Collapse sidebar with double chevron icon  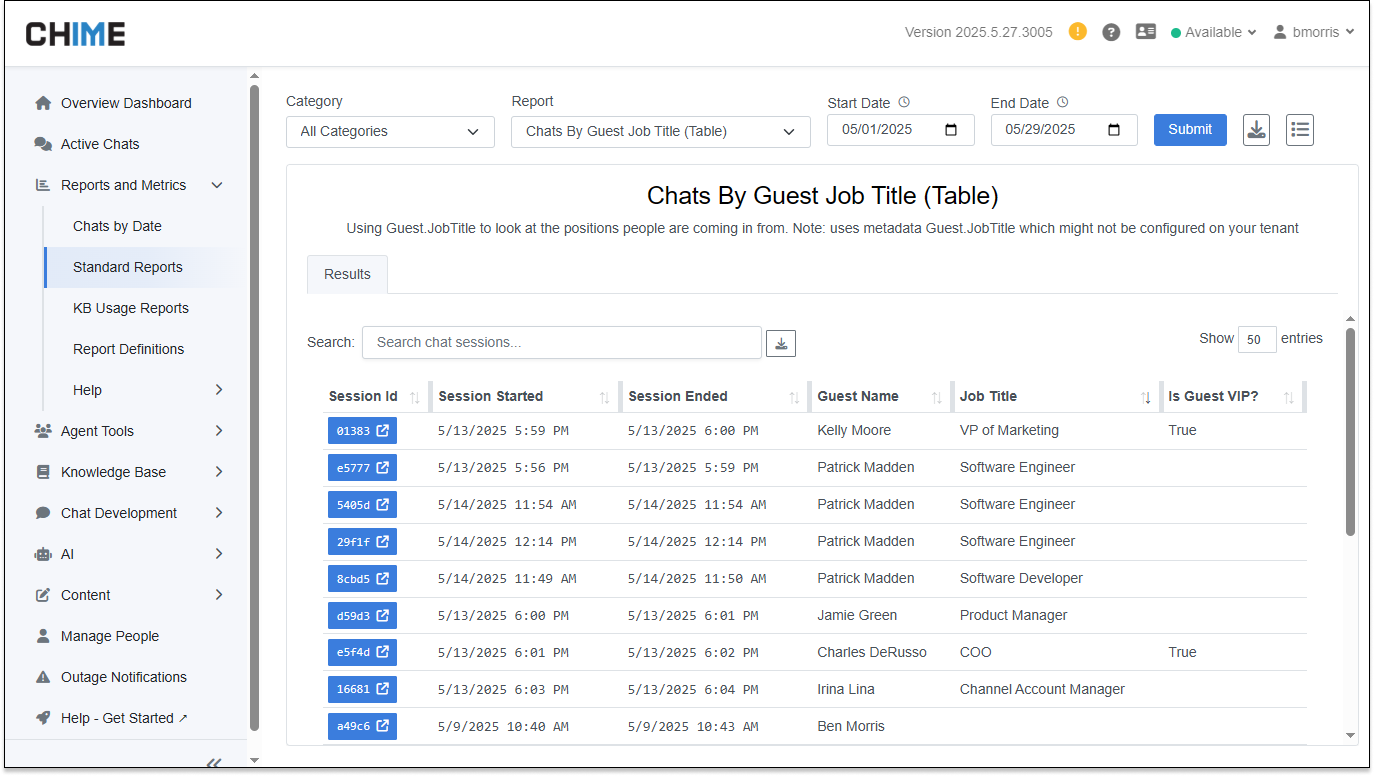click(213, 763)
